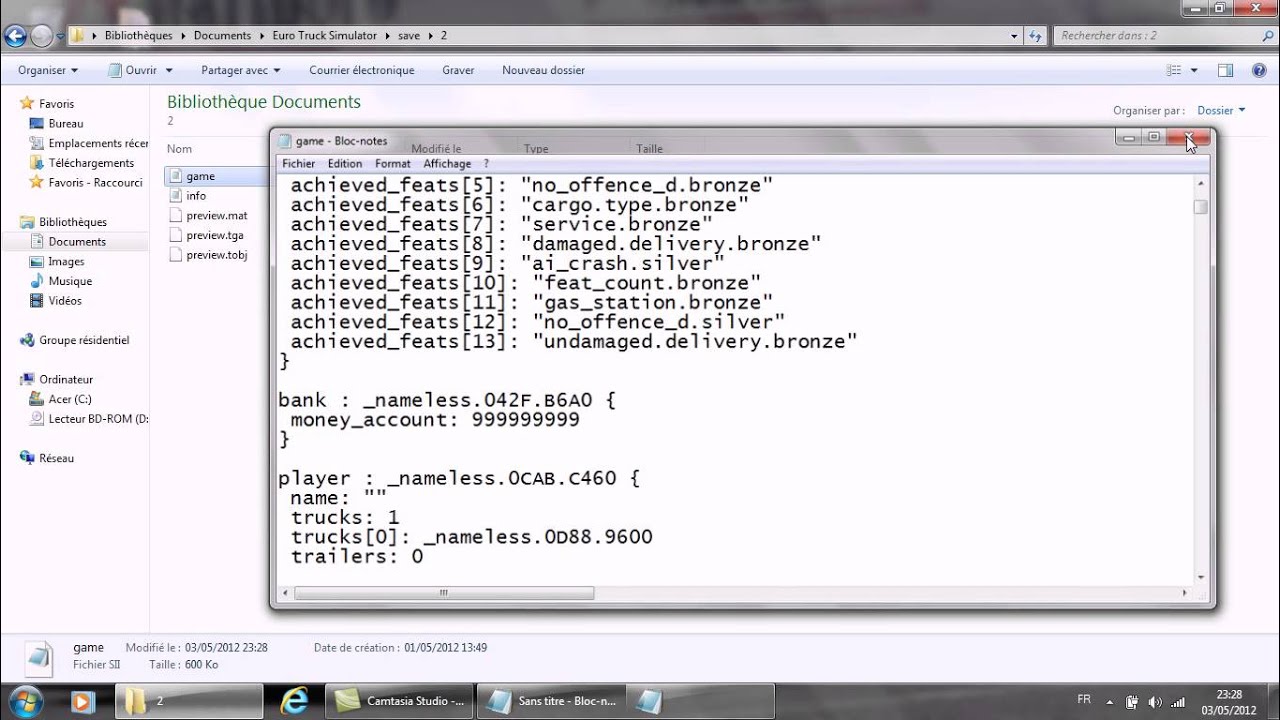Click Euro Truck Simulator in breadcrumb path
Image resolution: width=1280 pixels, height=720 pixels.
pyautogui.click(x=325, y=35)
